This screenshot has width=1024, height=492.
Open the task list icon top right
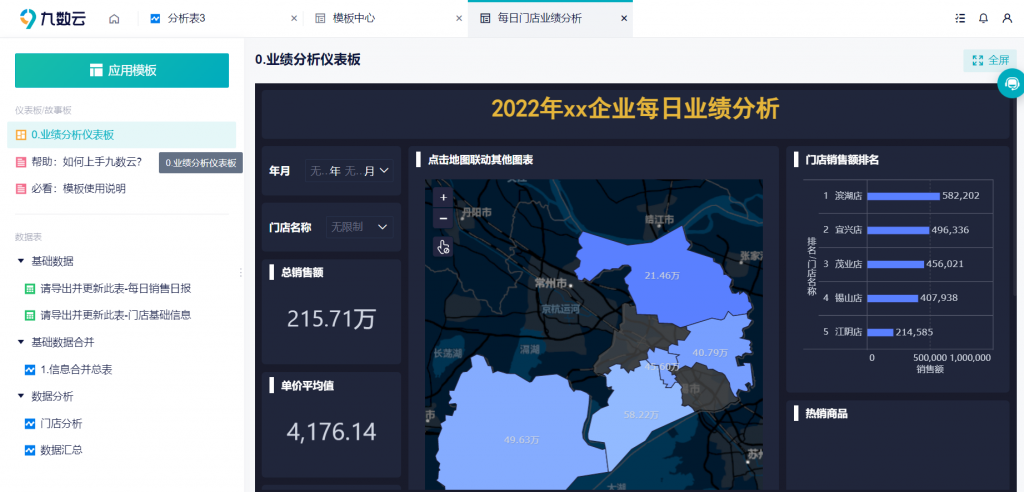point(961,18)
